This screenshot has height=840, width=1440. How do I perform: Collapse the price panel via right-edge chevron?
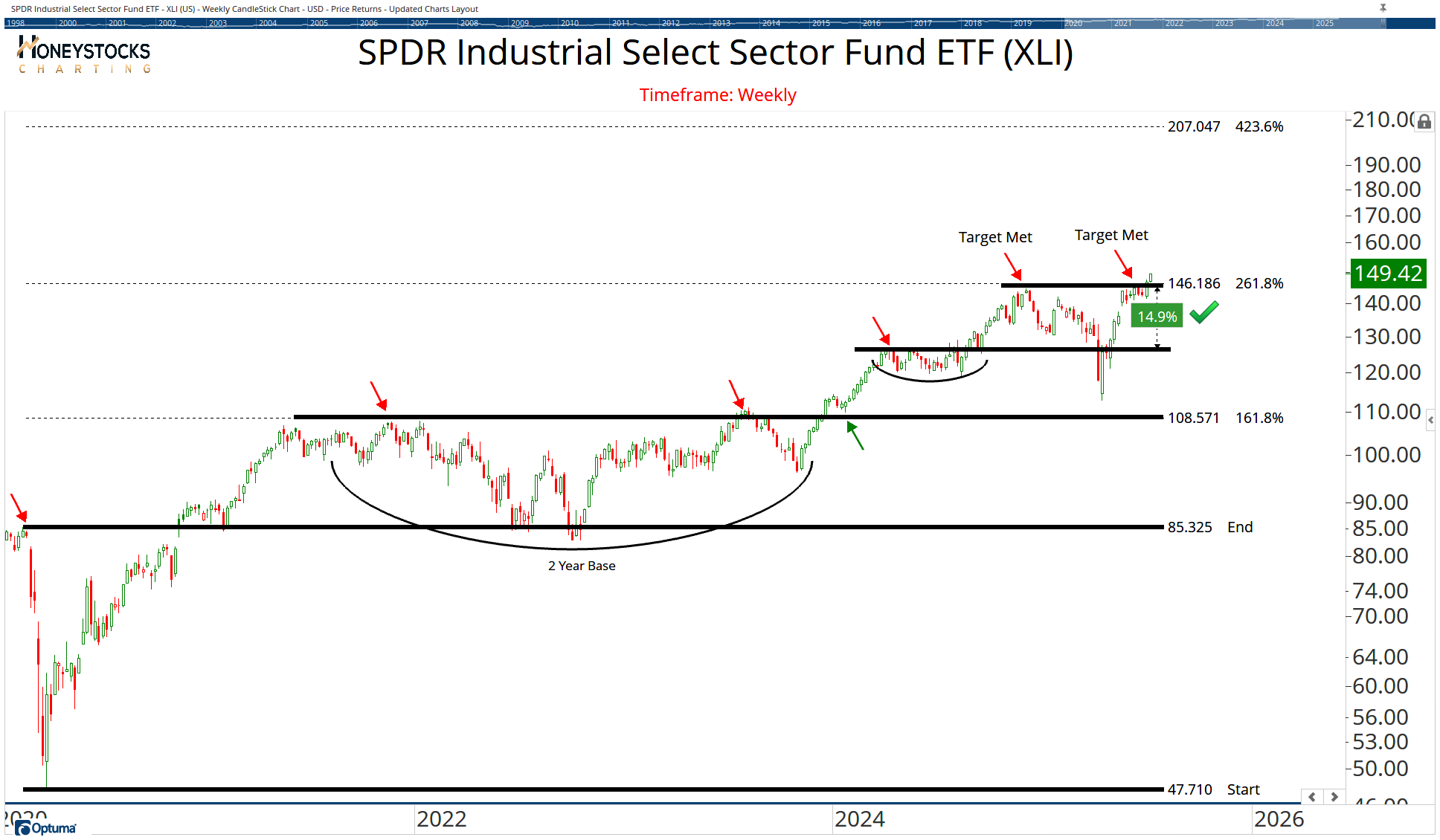point(1432,421)
